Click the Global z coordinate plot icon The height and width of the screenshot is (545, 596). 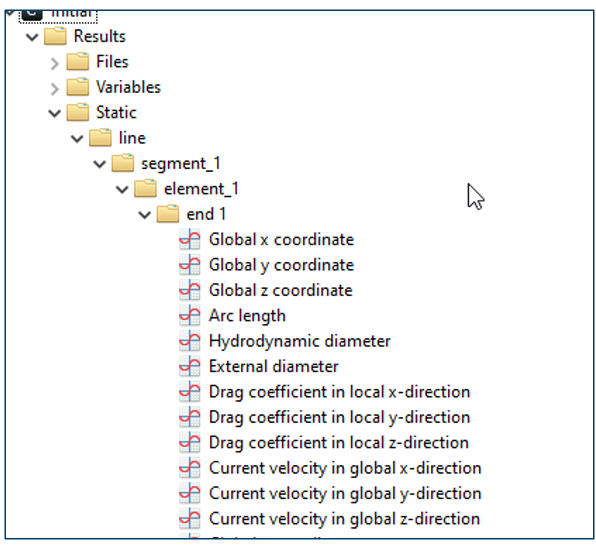pos(190,290)
